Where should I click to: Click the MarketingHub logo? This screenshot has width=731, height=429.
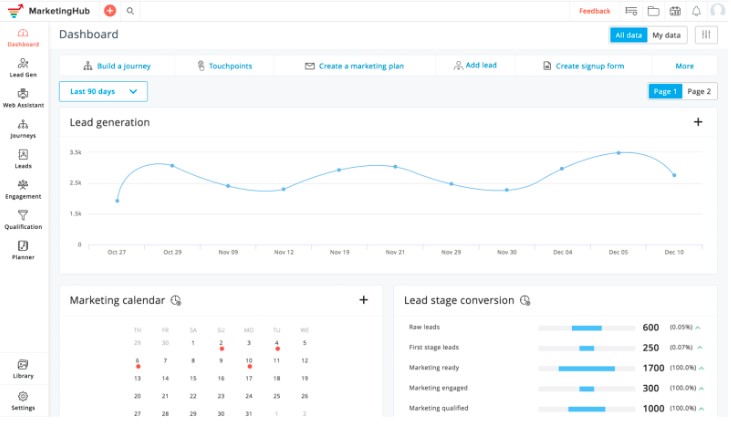point(49,11)
